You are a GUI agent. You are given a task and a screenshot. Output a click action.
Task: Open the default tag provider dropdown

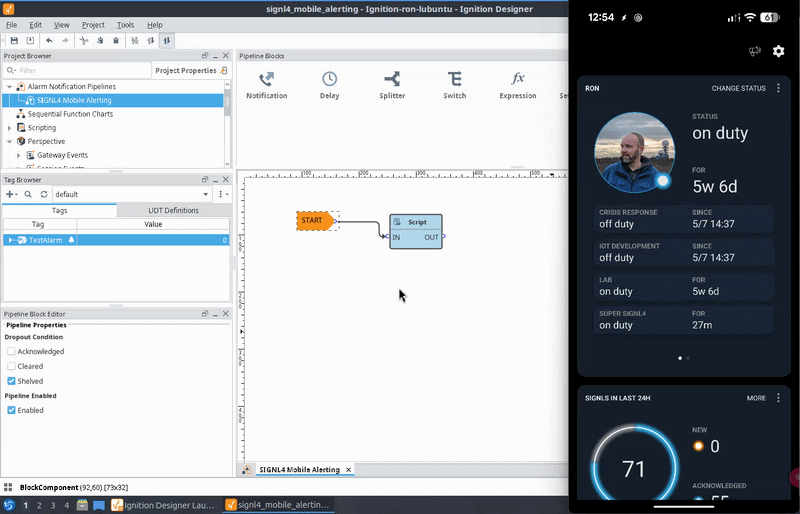point(132,194)
